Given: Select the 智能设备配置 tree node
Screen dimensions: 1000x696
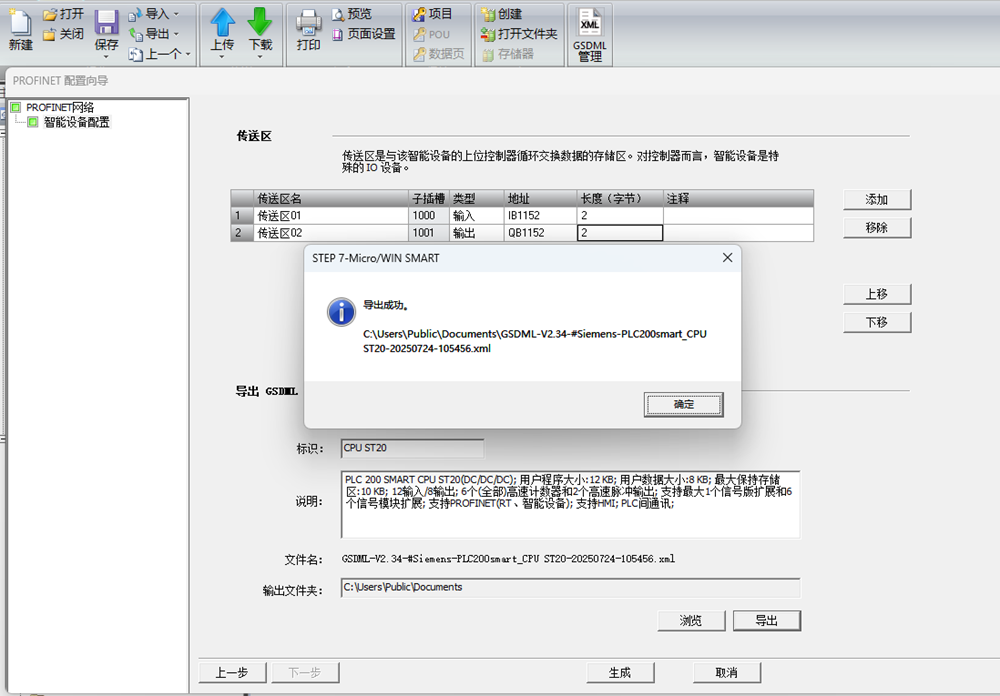Looking at the screenshot, I should tap(77, 122).
